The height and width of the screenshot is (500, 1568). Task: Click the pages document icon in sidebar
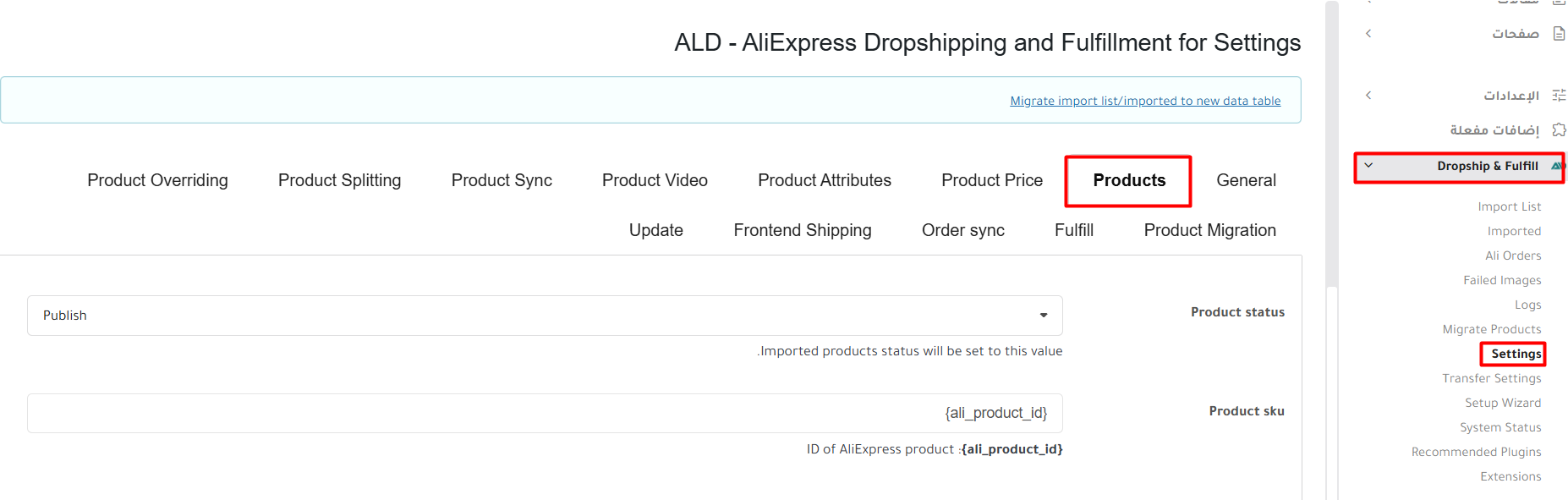point(1559,34)
